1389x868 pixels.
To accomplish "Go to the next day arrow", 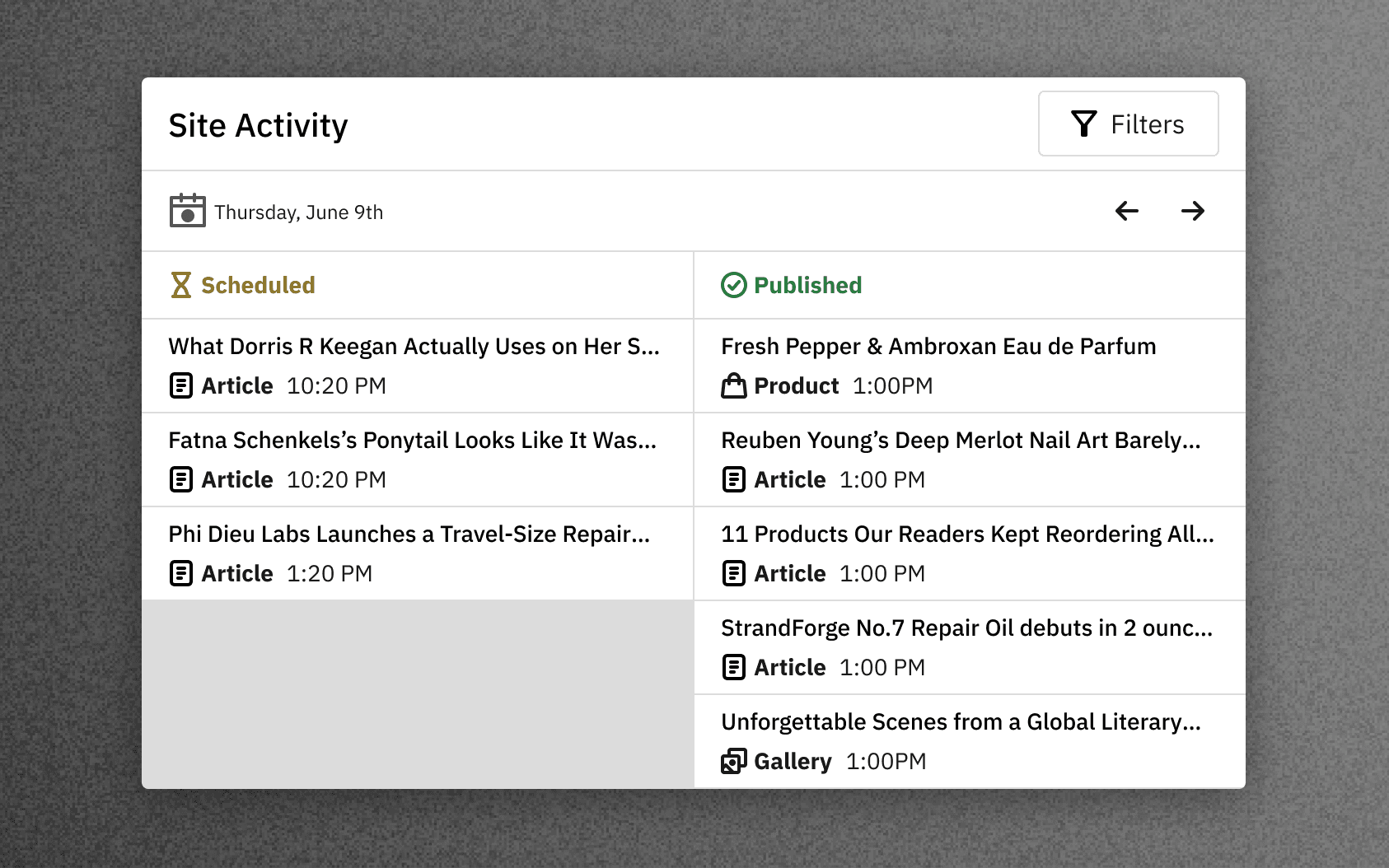I will (x=1192, y=211).
